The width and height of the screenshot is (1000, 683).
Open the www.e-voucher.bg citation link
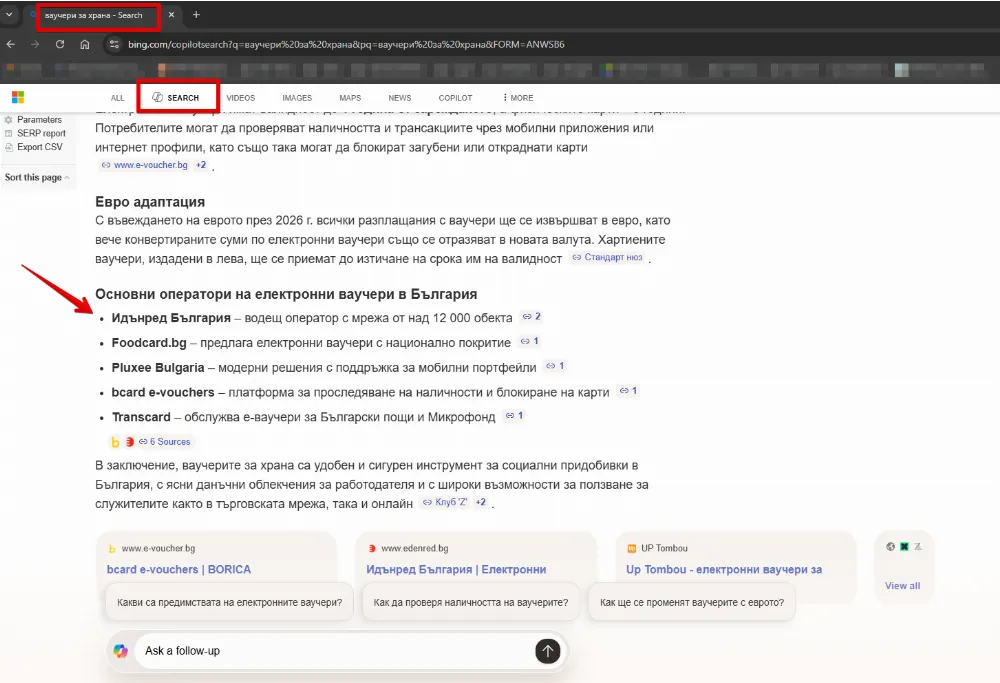click(x=145, y=165)
